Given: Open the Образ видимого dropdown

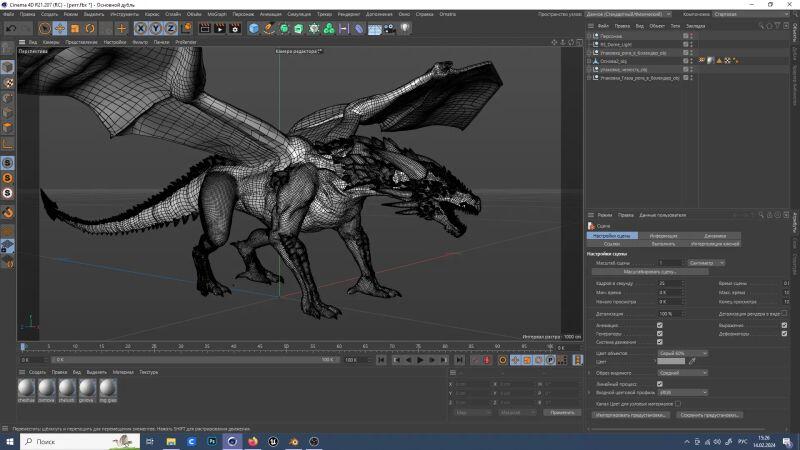Looking at the screenshot, I should point(683,373).
